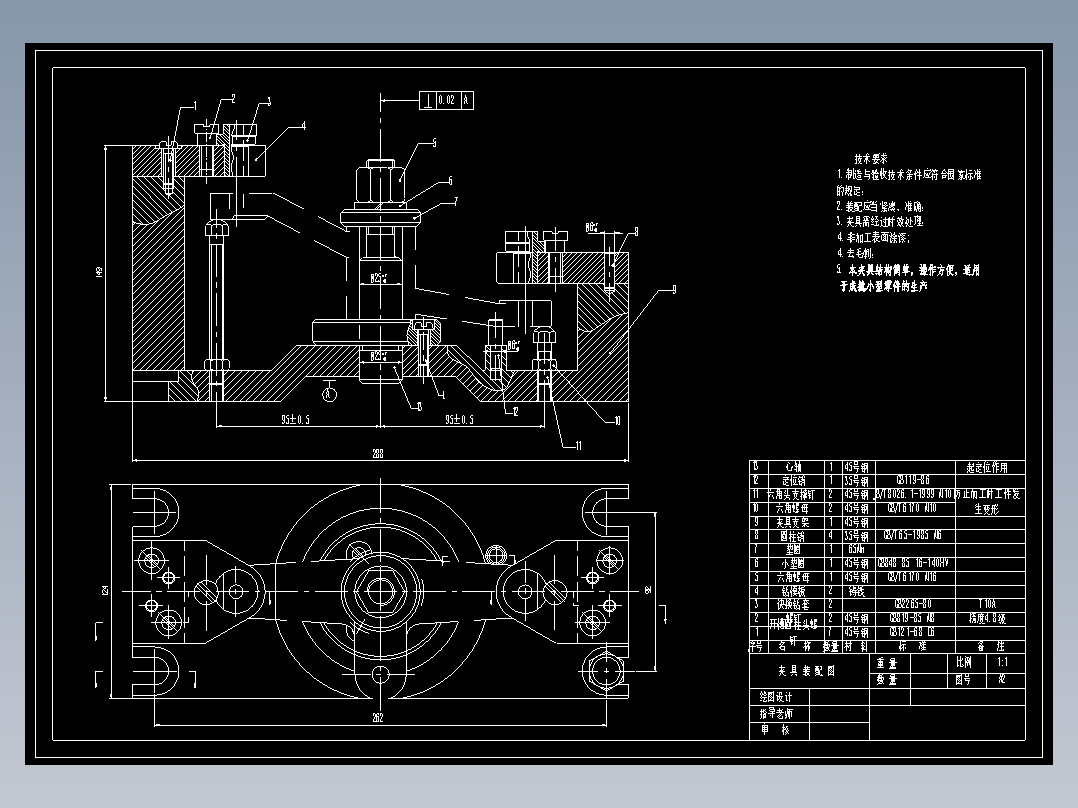Click the '65Mn' material cell
This screenshot has height=808, width=1078.
(857, 549)
